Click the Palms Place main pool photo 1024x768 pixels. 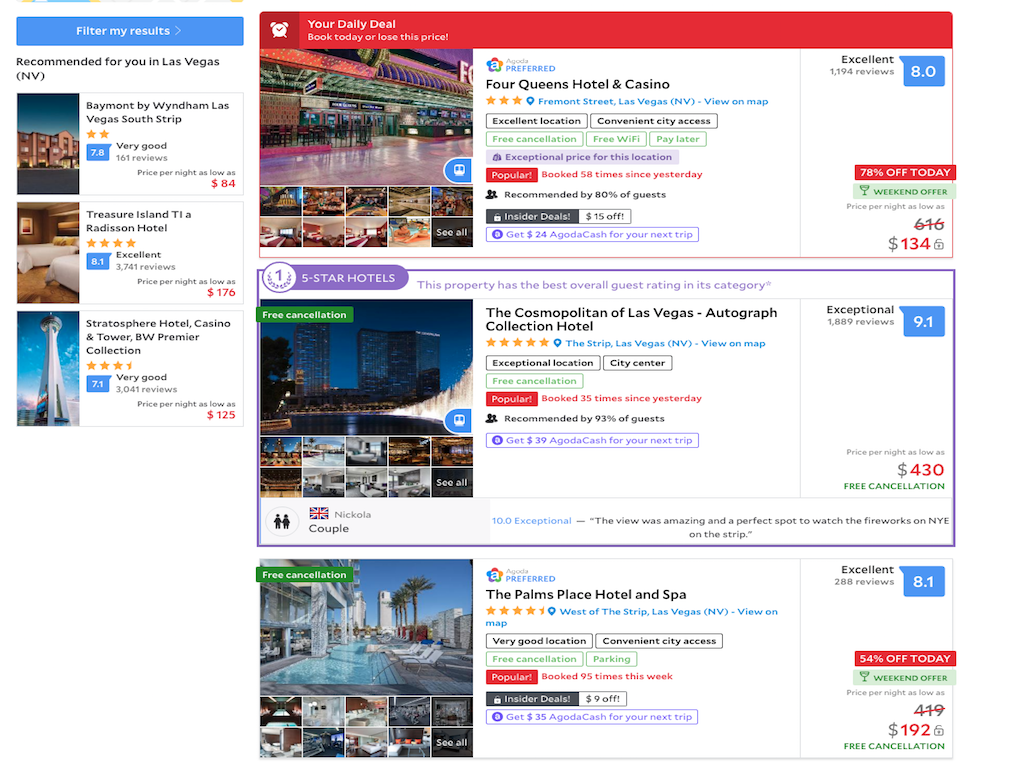click(366, 627)
